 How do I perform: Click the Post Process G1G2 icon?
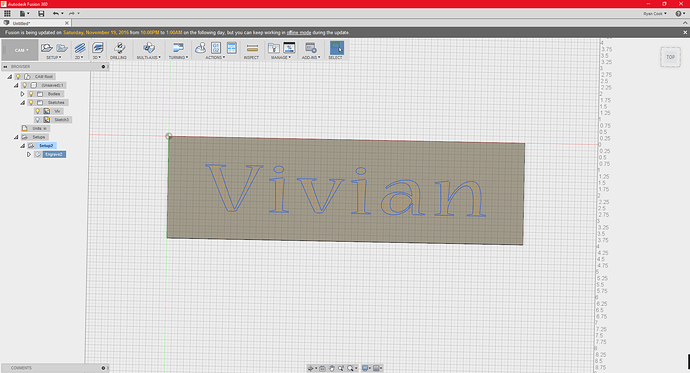tap(216, 48)
